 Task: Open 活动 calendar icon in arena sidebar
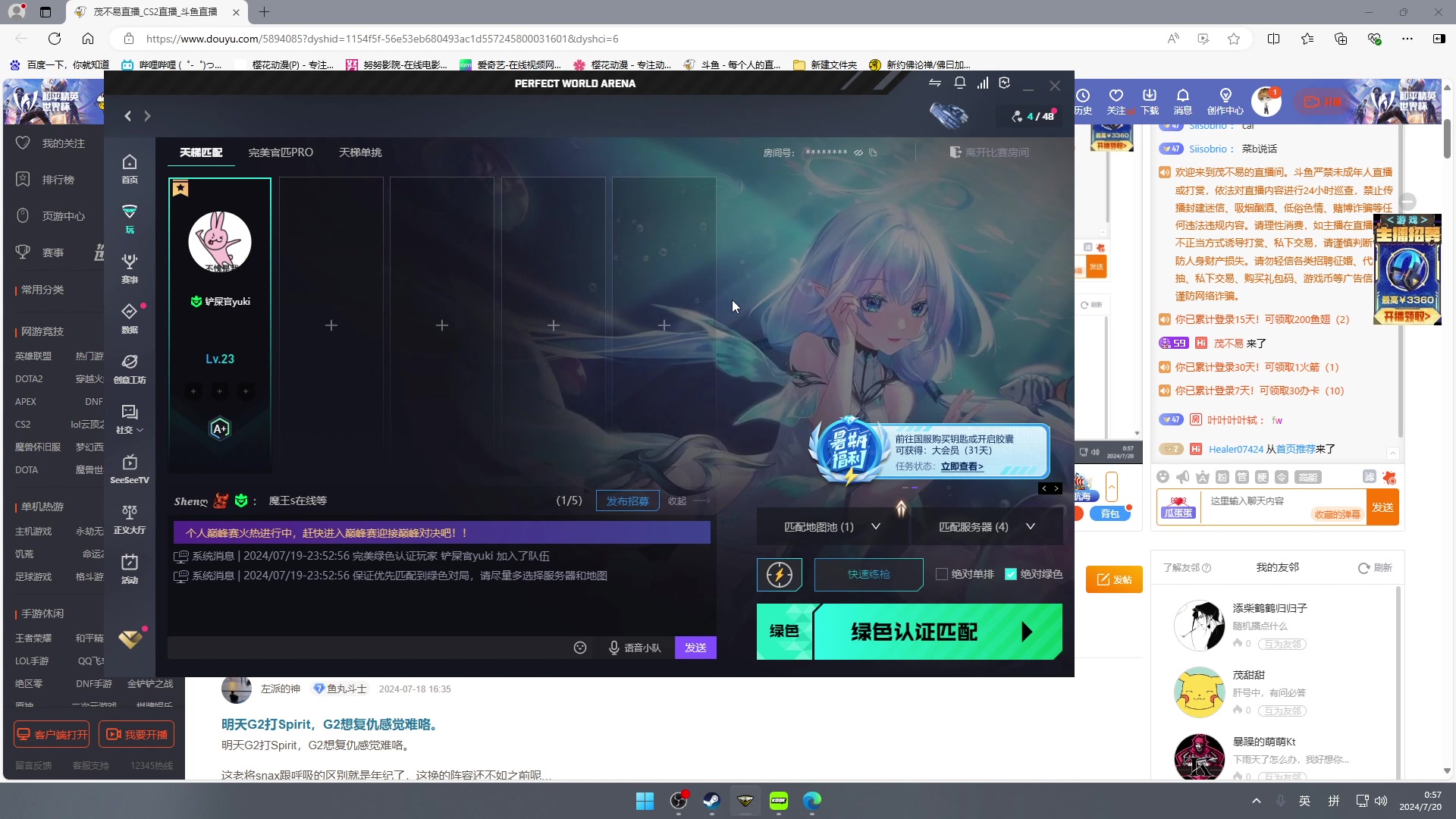point(130,569)
